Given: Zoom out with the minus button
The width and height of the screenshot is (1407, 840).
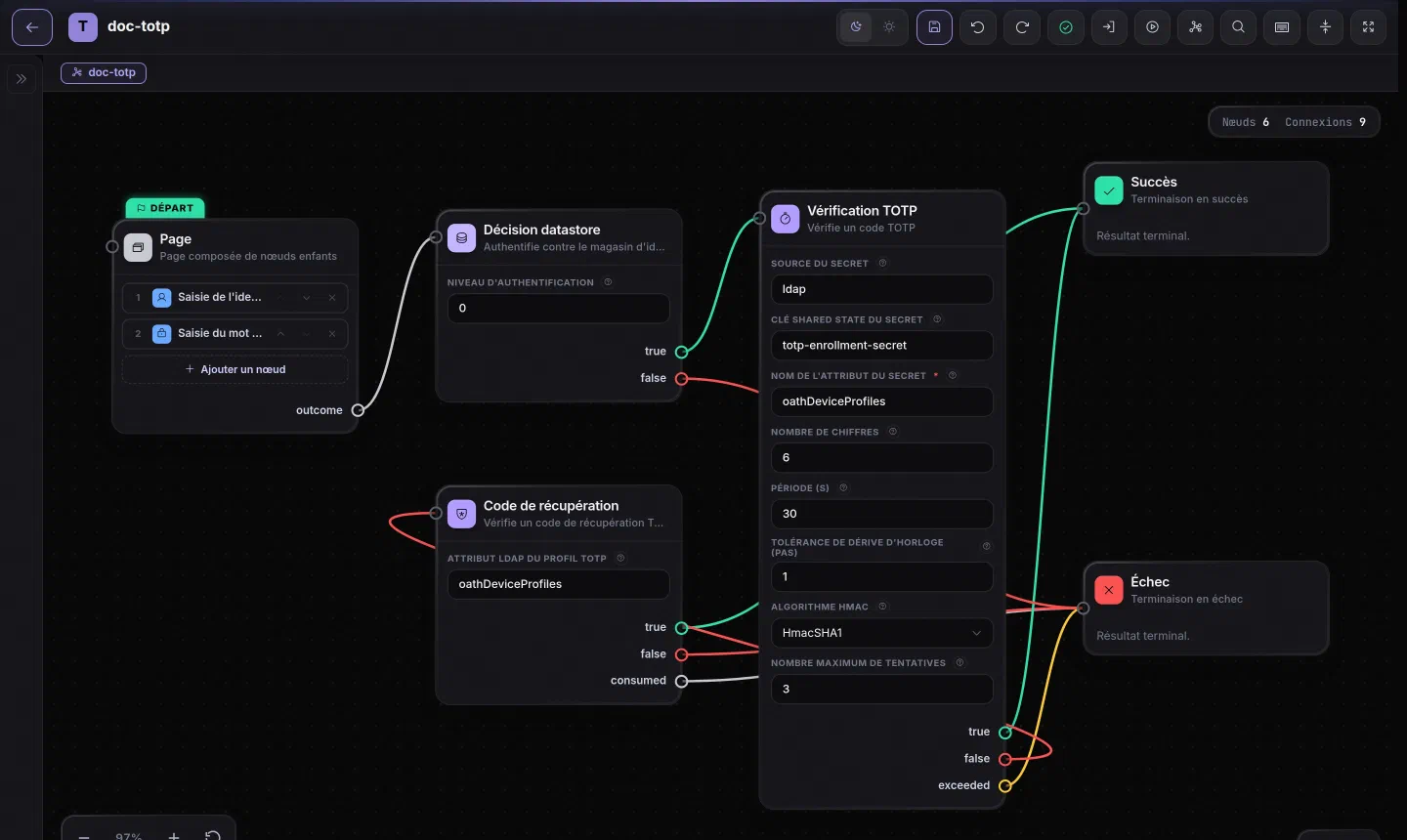Looking at the screenshot, I should (x=84, y=835).
